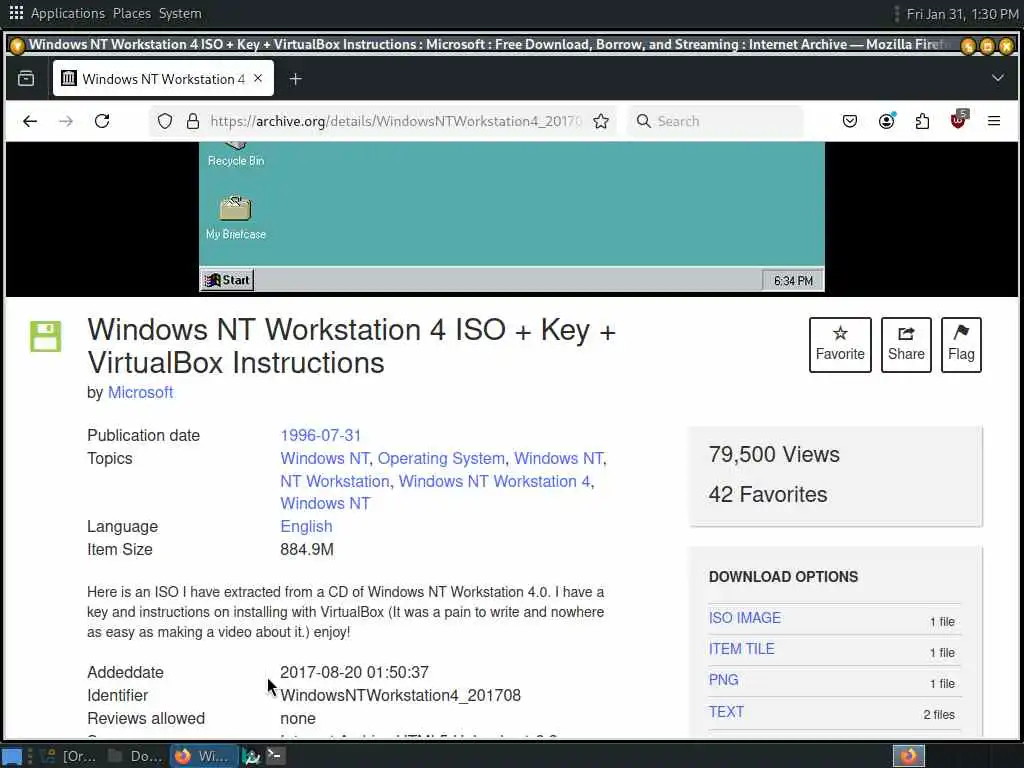Screen dimensions: 1024x768
Task: Click the green floppy disk software icon
Action: [46, 336]
